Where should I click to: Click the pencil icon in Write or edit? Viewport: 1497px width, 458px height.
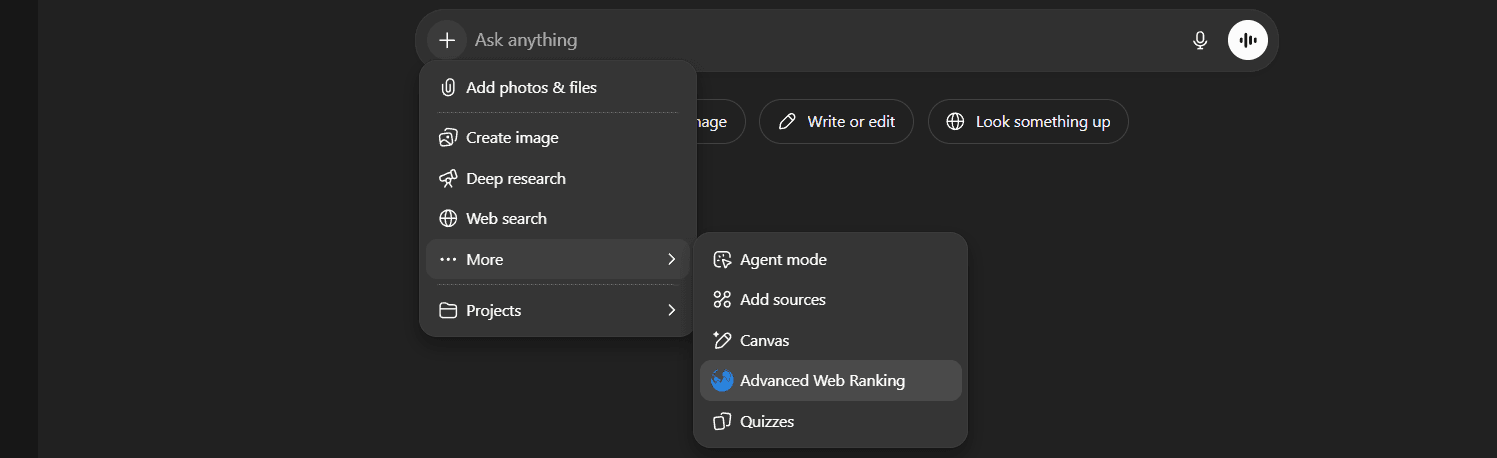point(787,122)
